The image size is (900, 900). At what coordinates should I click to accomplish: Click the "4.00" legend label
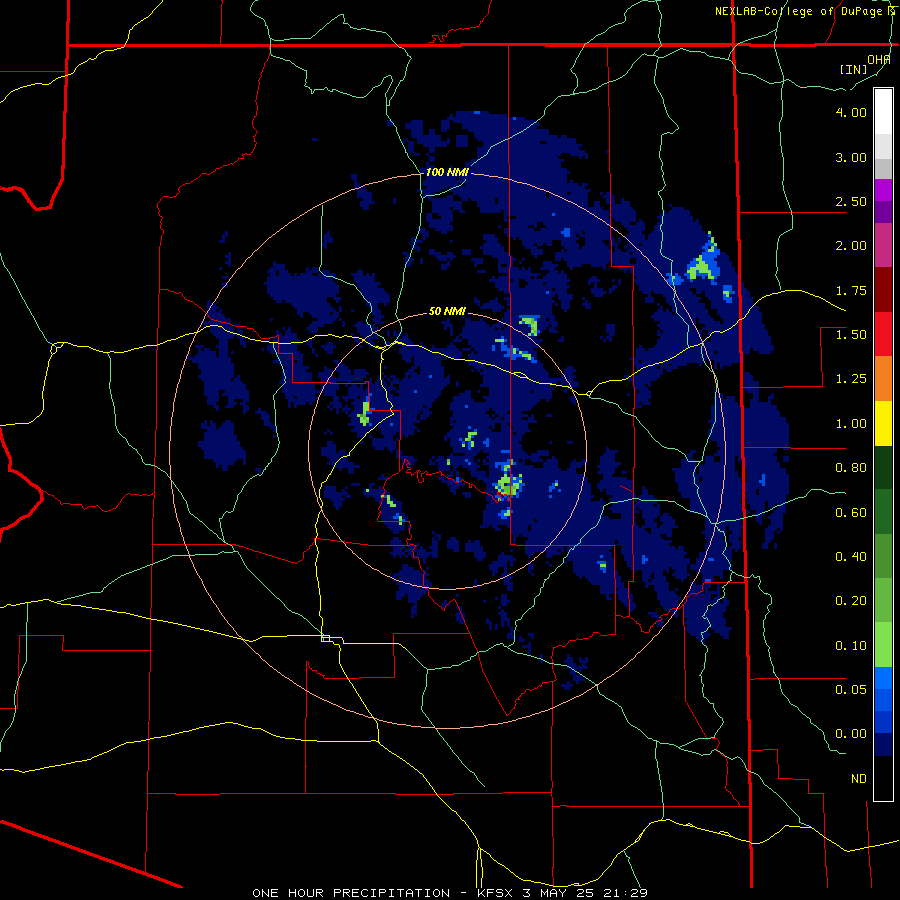coord(851,112)
